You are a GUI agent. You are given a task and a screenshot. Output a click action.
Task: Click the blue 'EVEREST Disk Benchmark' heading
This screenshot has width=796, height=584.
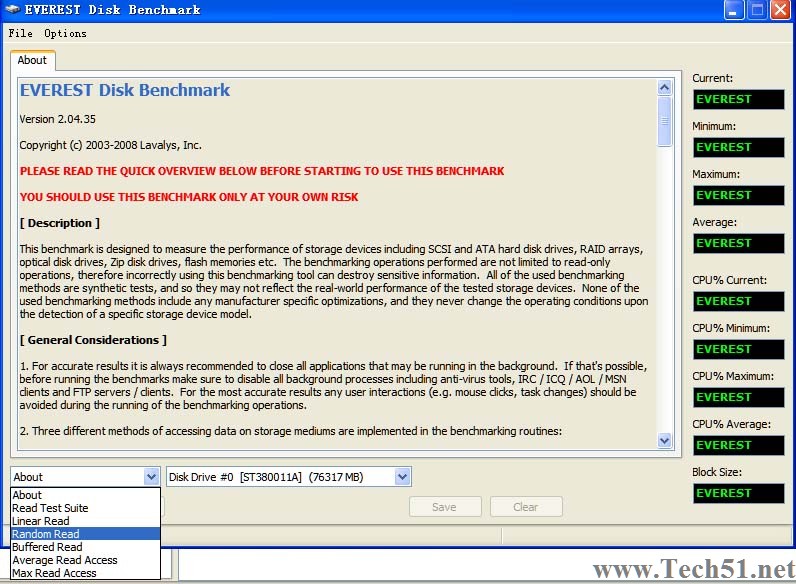tap(125, 90)
